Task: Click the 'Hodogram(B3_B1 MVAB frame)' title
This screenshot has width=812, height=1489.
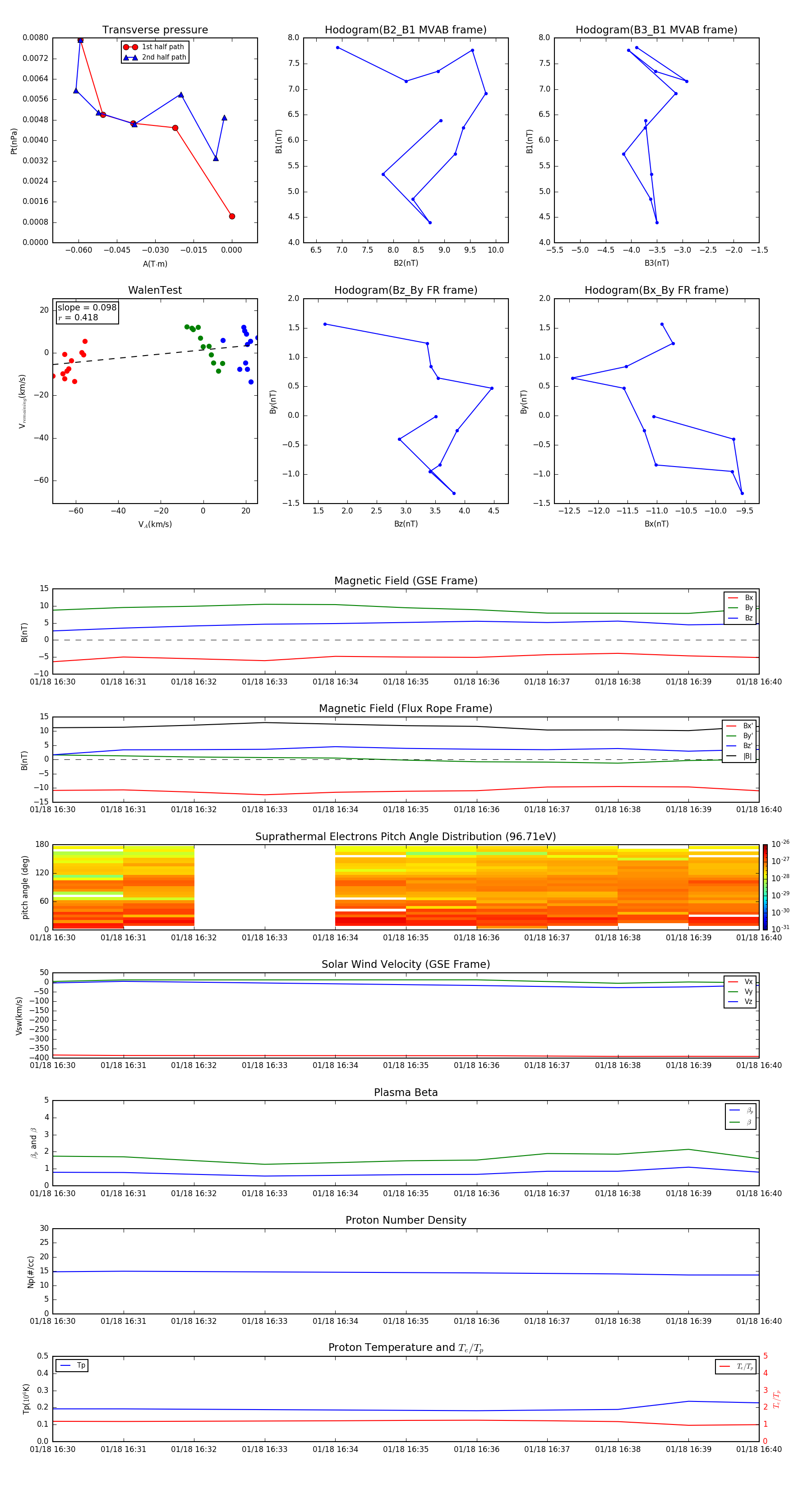Action: (x=656, y=30)
